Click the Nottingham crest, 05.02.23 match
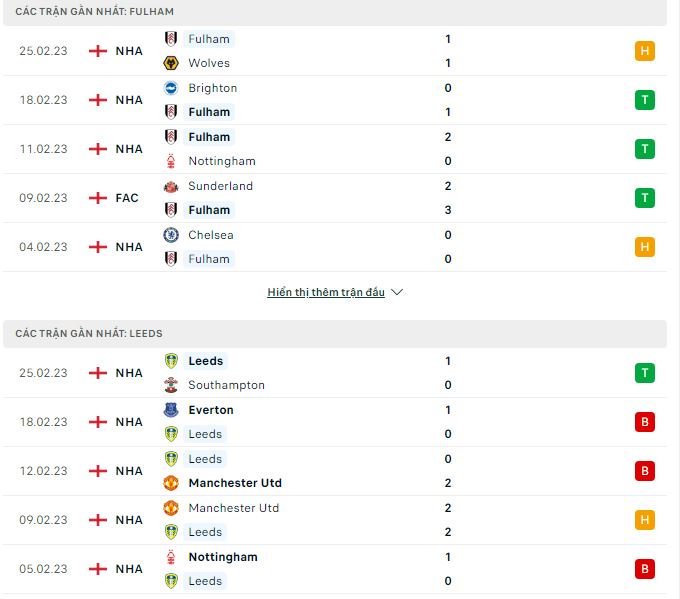 coord(171,557)
